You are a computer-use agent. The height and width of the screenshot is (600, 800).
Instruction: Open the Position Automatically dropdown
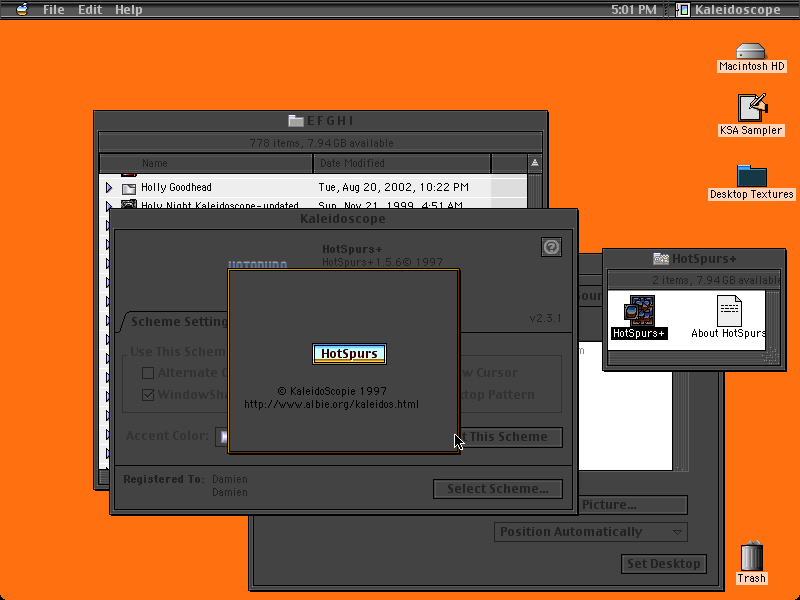click(591, 532)
